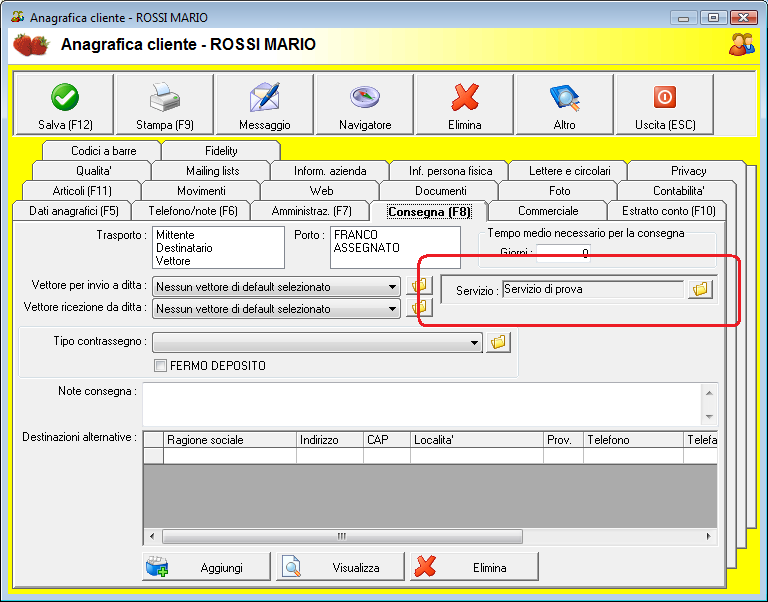Click Ragione sociale column header

pos(230,440)
